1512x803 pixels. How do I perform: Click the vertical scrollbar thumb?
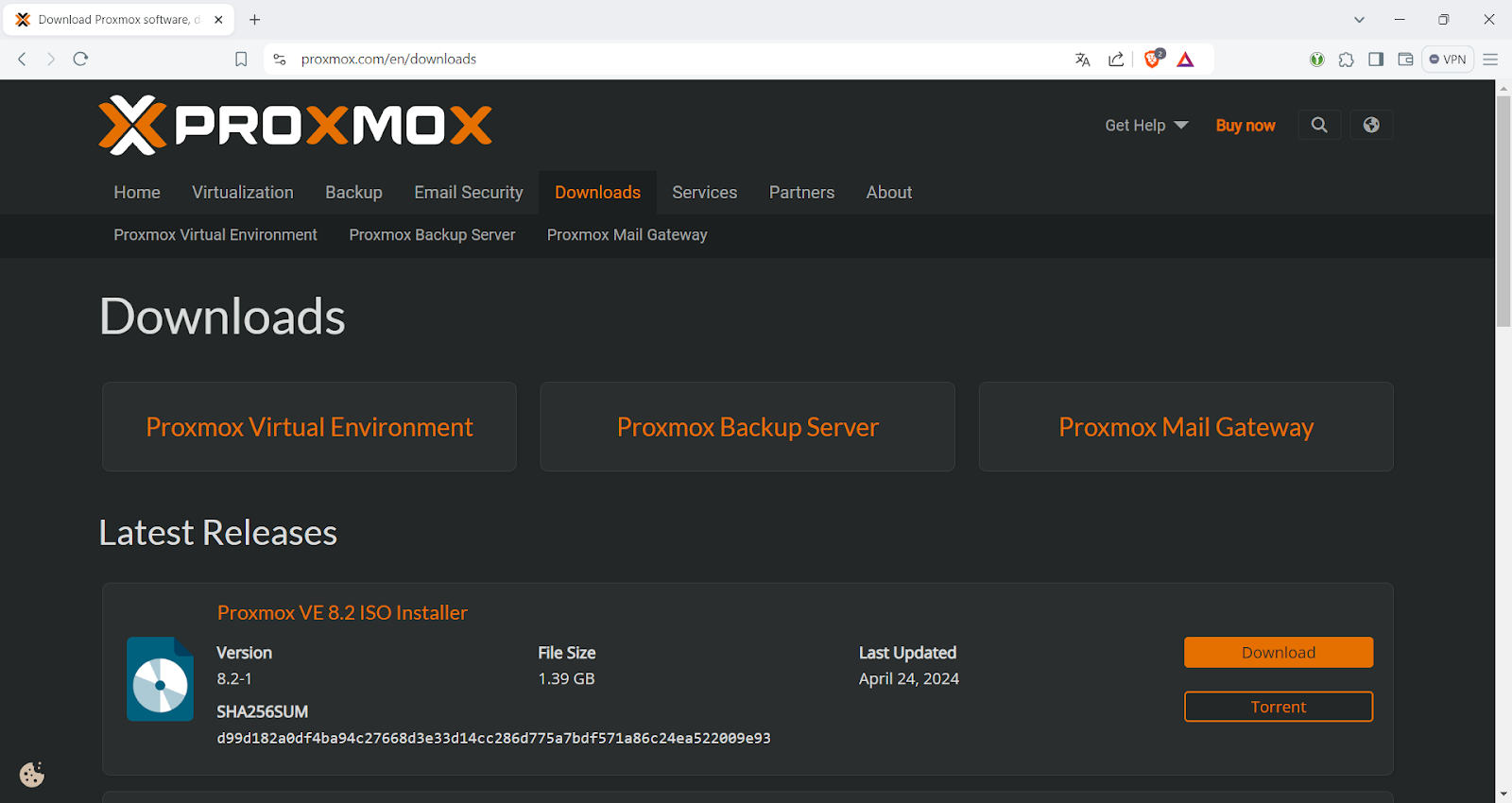(x=1503, y=211)
